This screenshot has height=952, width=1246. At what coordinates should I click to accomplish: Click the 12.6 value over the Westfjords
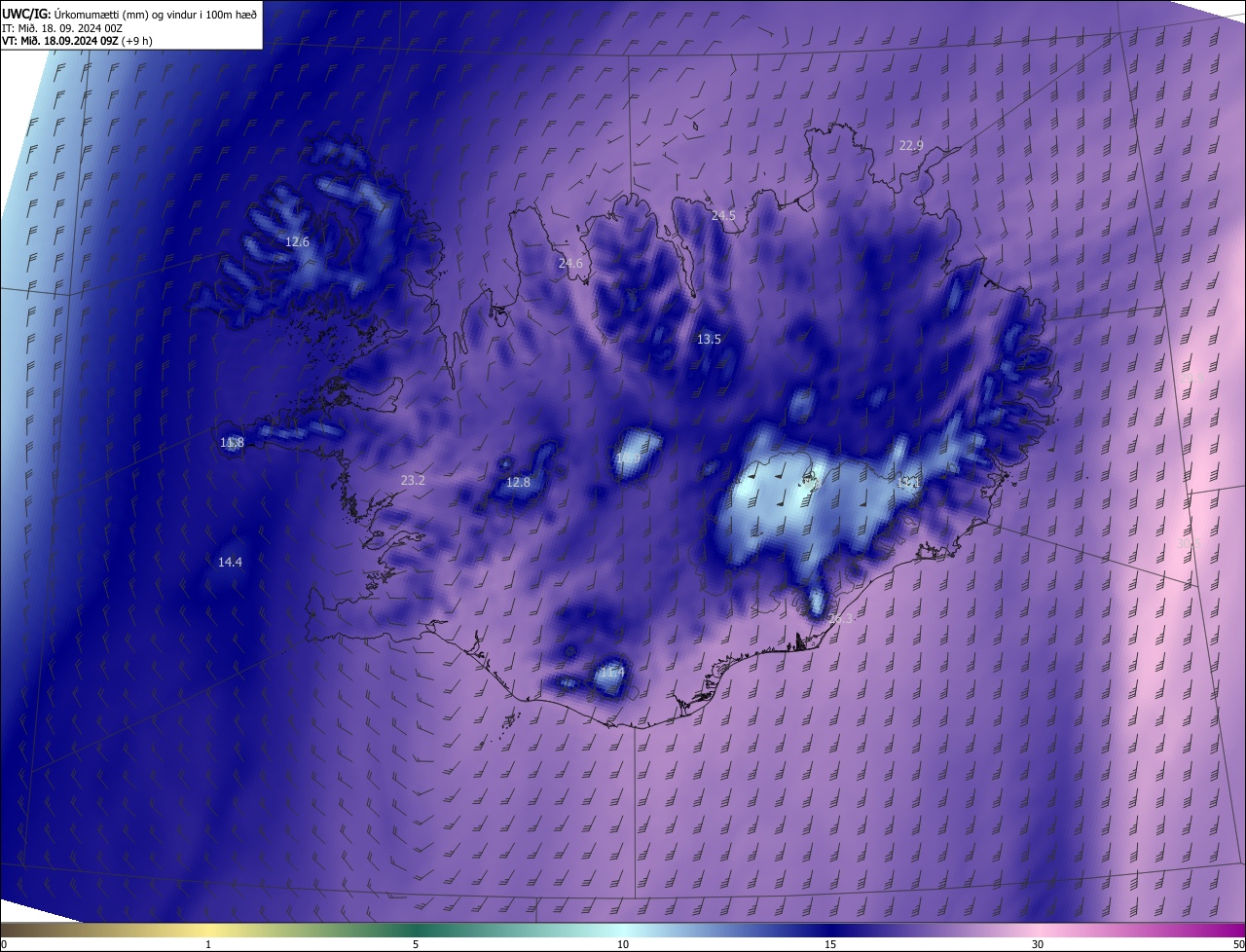(x=297, y=241)
